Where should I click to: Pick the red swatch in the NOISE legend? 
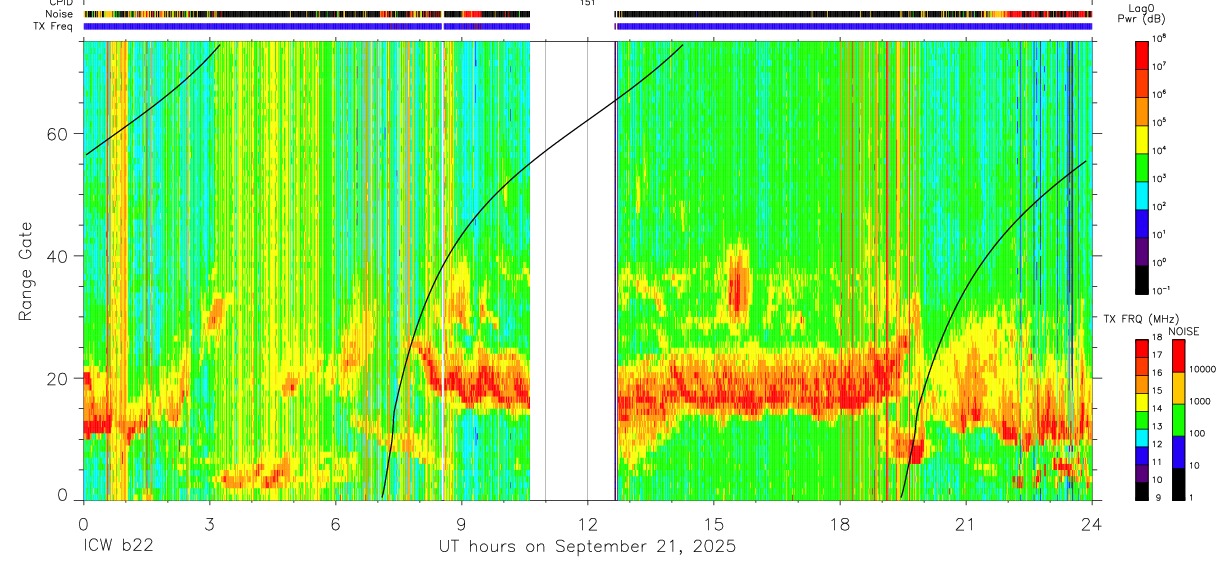click(1180, 355)
